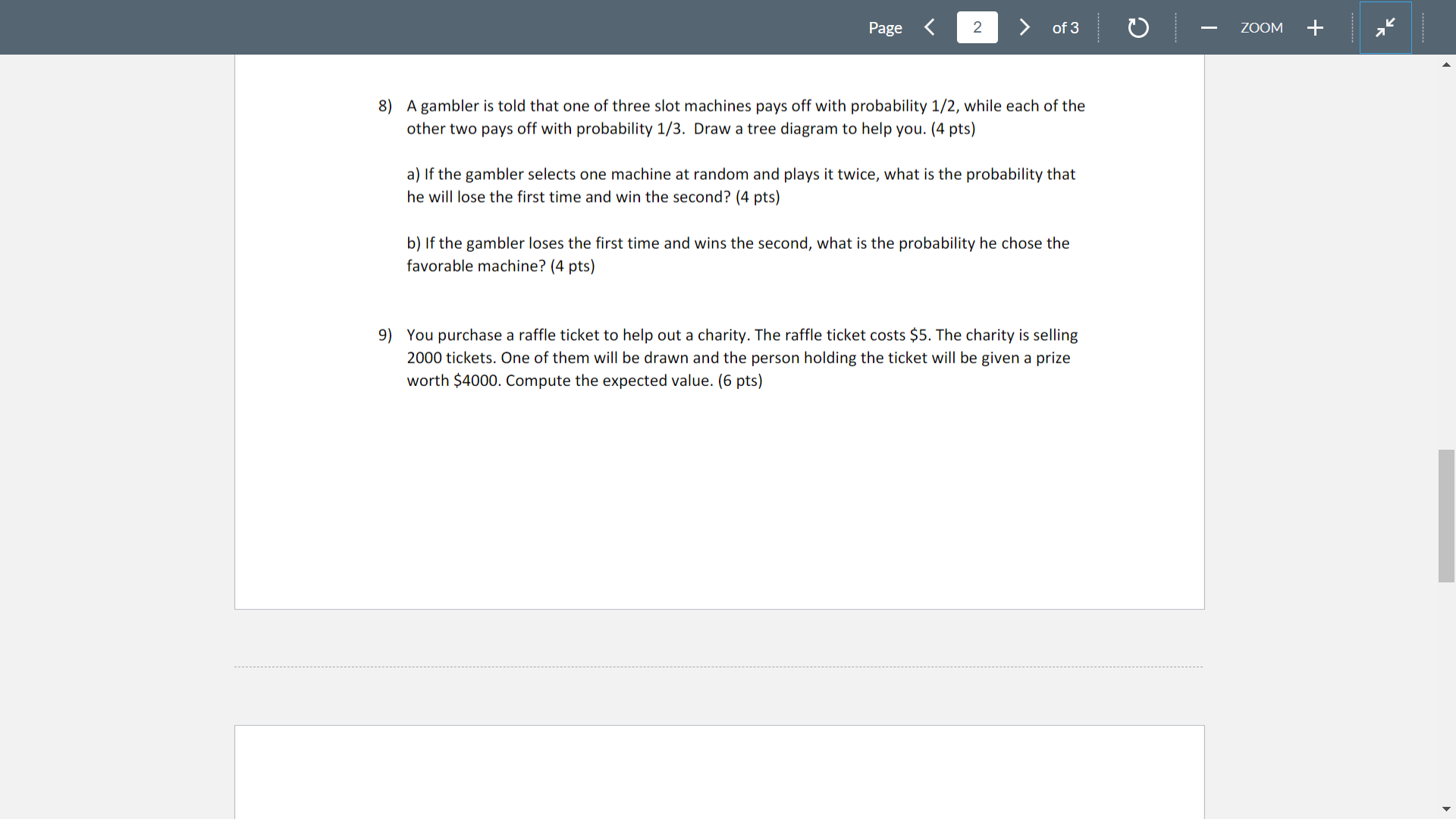Zoom out with the minus icon
The height and width of the screenshot is (819, 1456).
click(x=1209, y=28)
